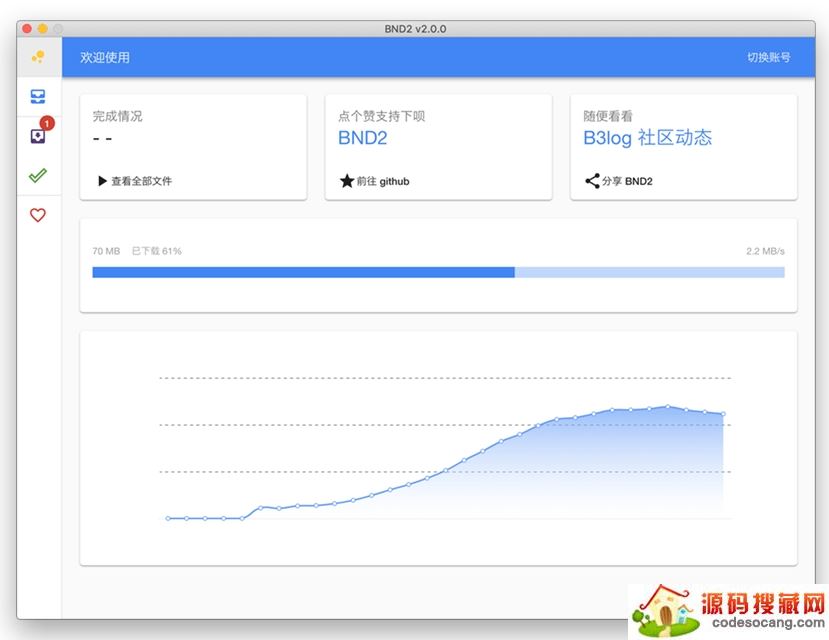This screenshot has width=829, height=640.
Task: Click the download speed area chart
Action: click(445, 448)
